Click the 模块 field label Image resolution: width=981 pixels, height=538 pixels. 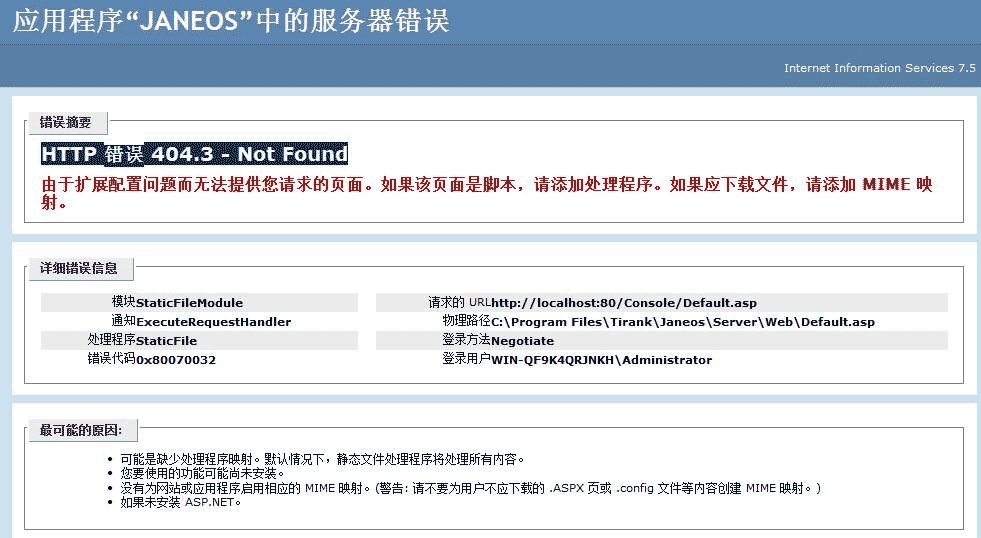click(x=123, y=302)
